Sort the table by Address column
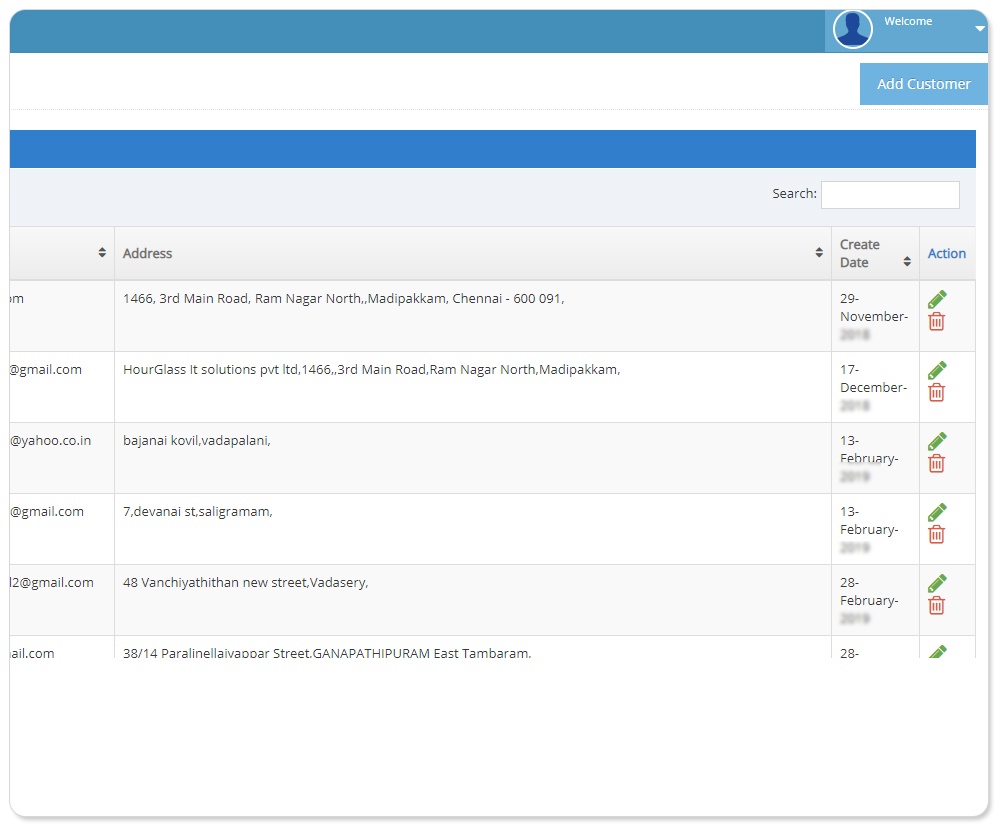Screen dimensions: 1000x826 click(819, 254)
